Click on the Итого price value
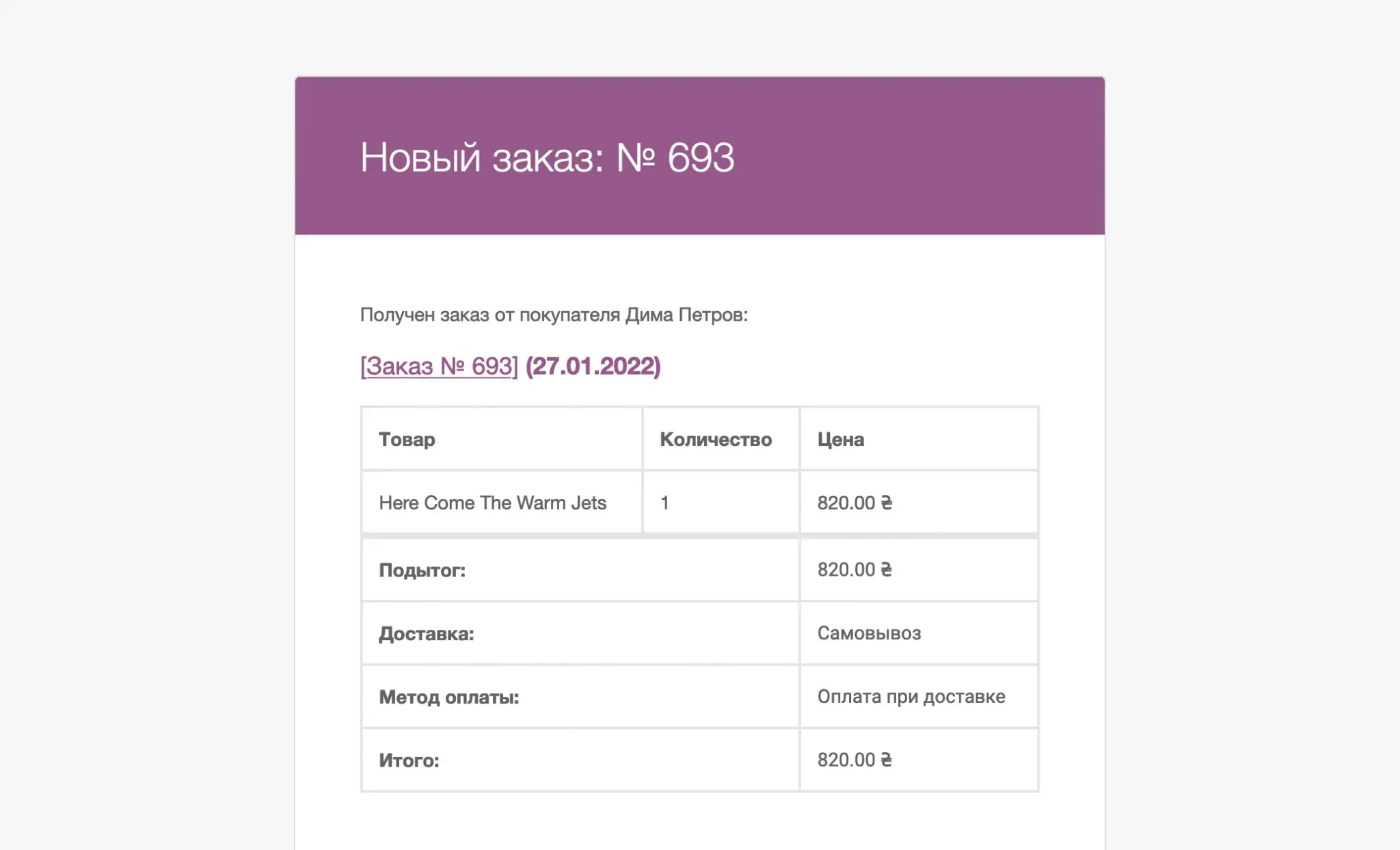 [855, 760]
